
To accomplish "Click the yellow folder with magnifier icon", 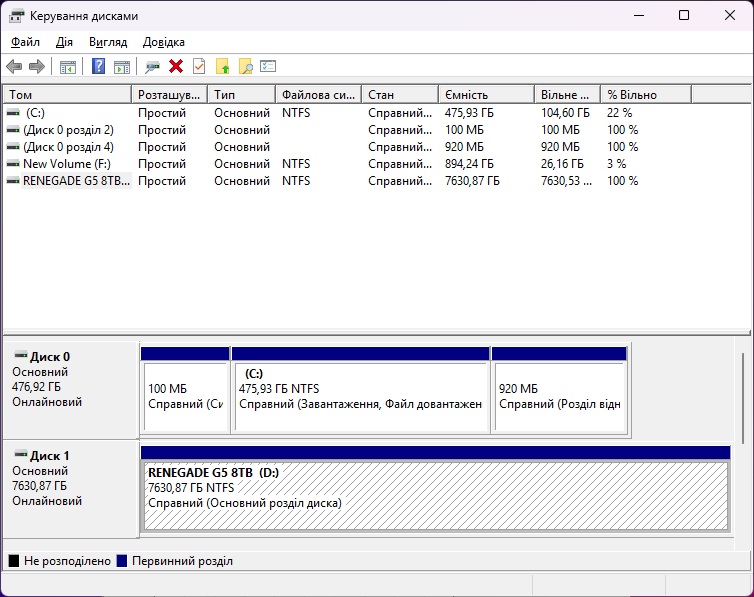I will coord(245,67).
